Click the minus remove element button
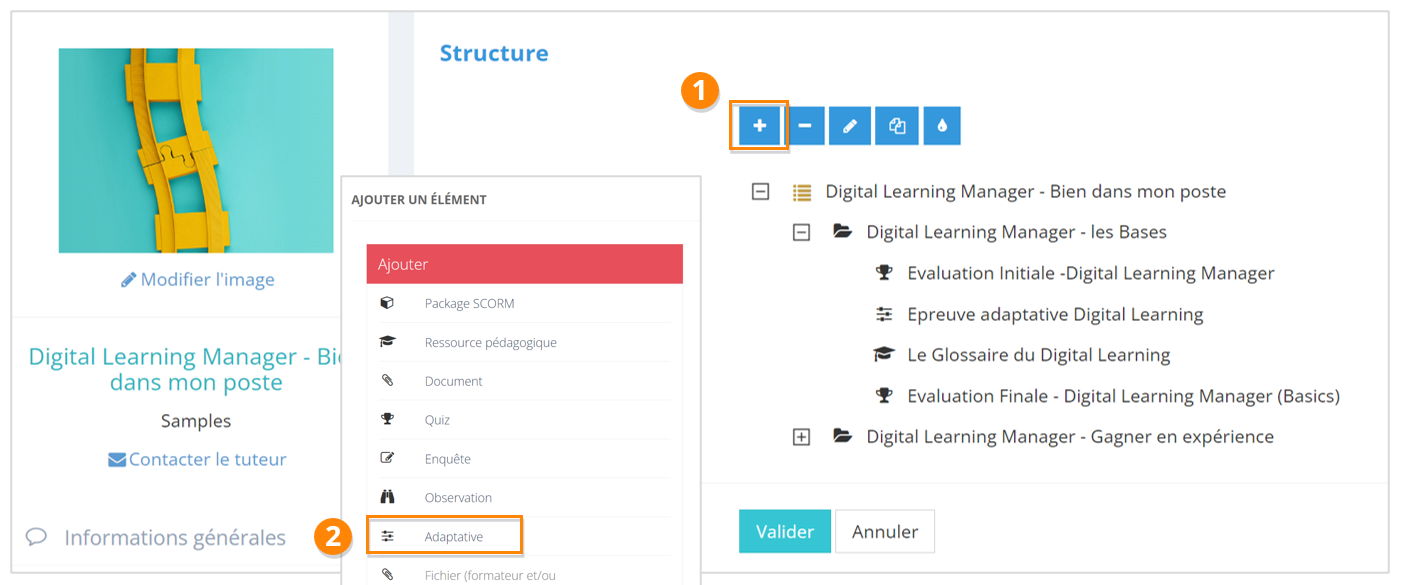The width and height of the screenshot is (1408, 585). 805,126
